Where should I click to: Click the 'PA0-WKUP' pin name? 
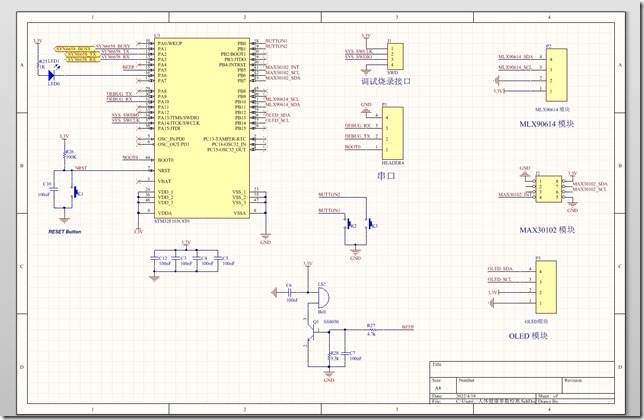point(170,43)
